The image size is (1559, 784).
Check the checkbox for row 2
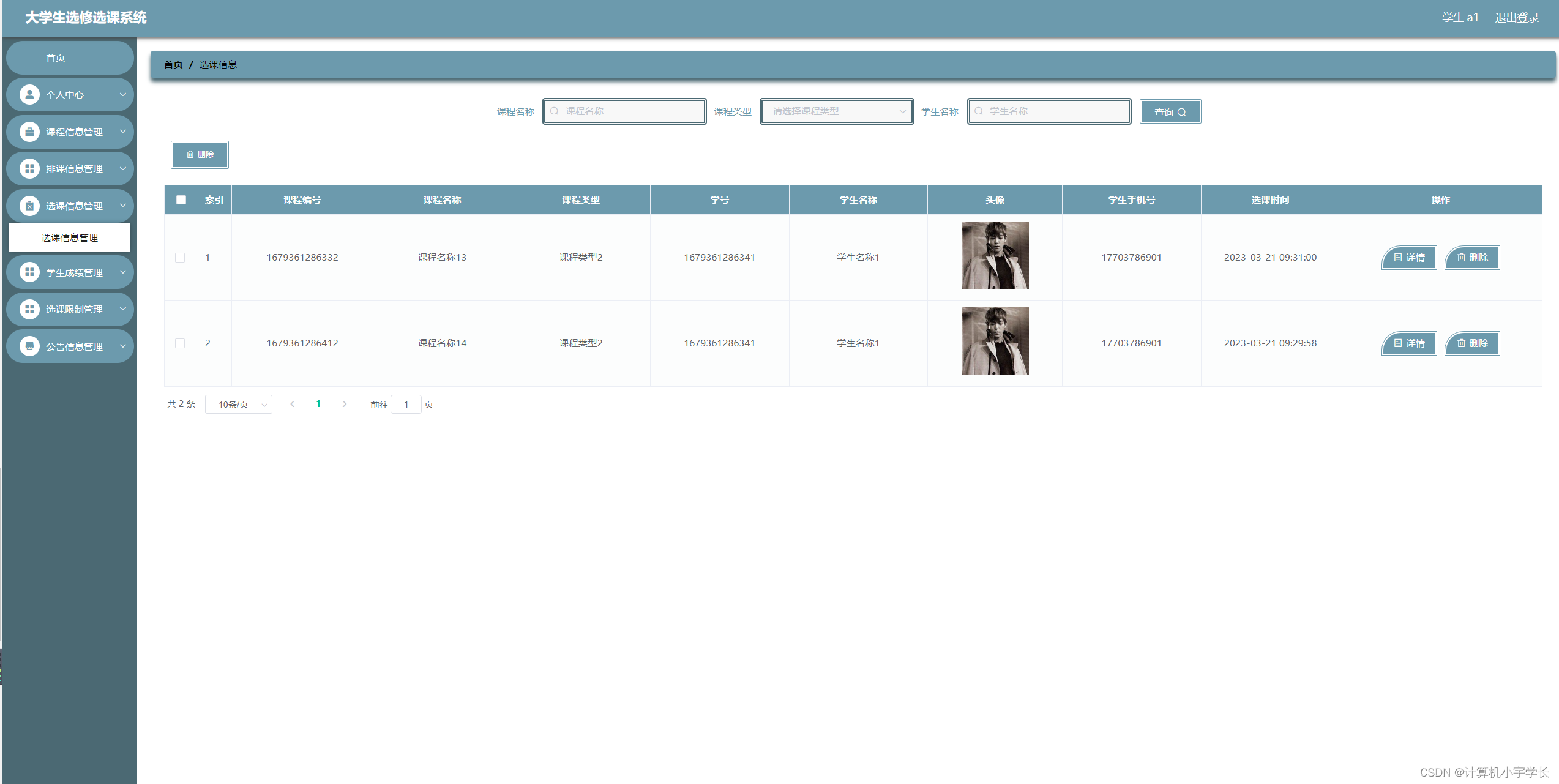click(180, 343)
